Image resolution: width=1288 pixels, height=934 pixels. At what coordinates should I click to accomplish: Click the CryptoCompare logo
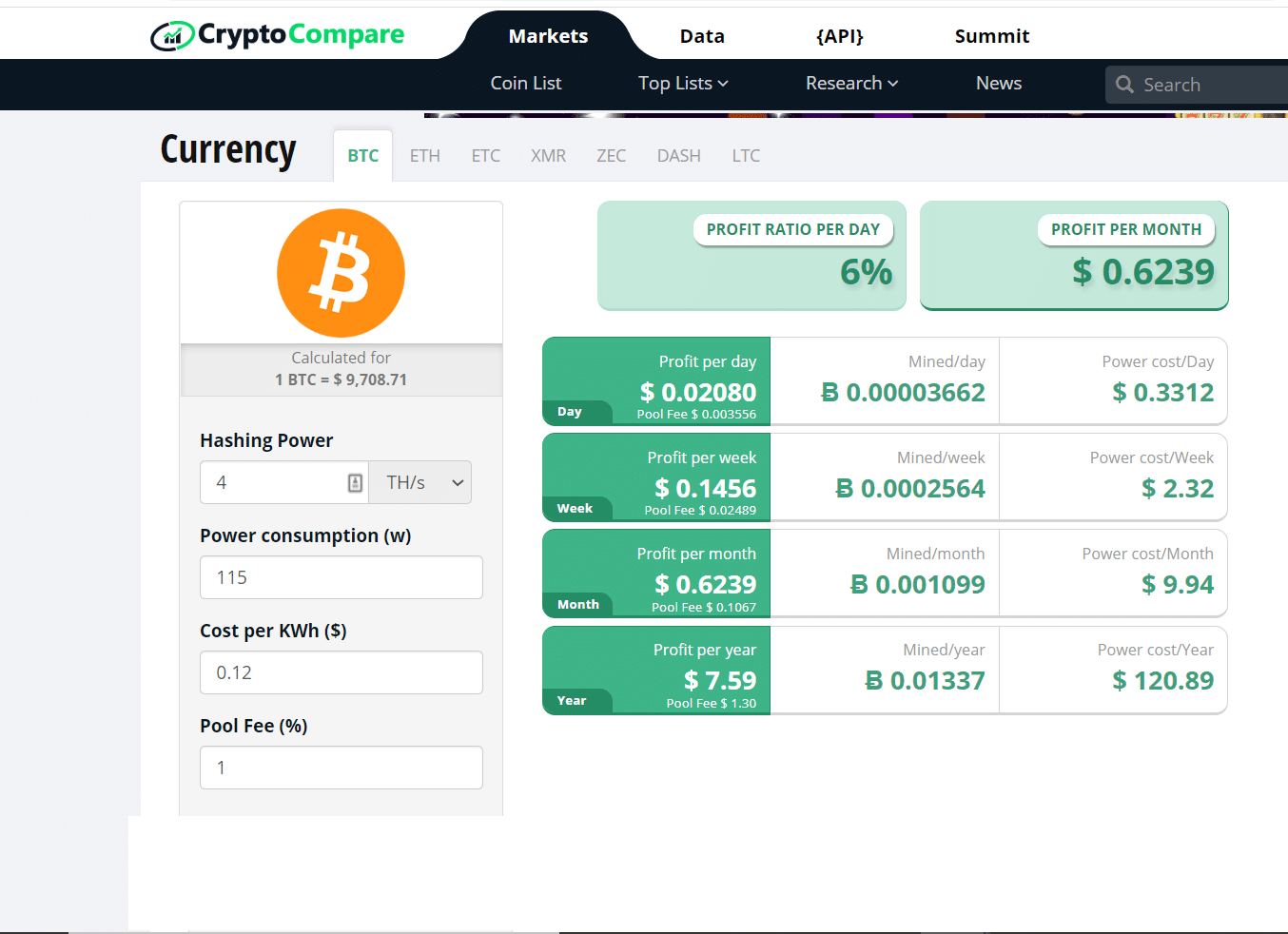point(277,34)
